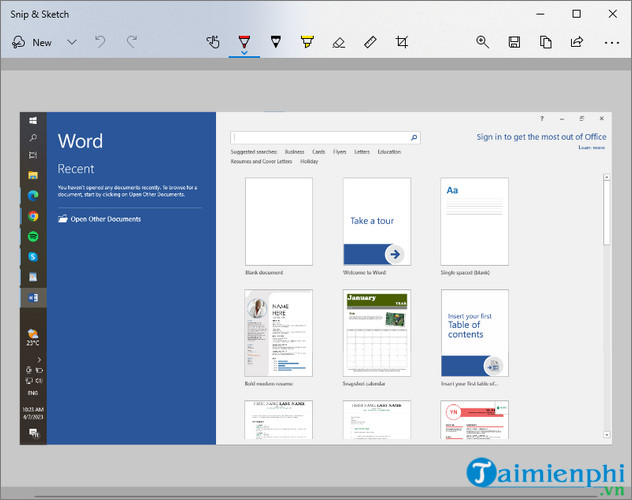Click the taskbar Search magnifier icon
Screen dimensions: 632x500
click(33, 138)
